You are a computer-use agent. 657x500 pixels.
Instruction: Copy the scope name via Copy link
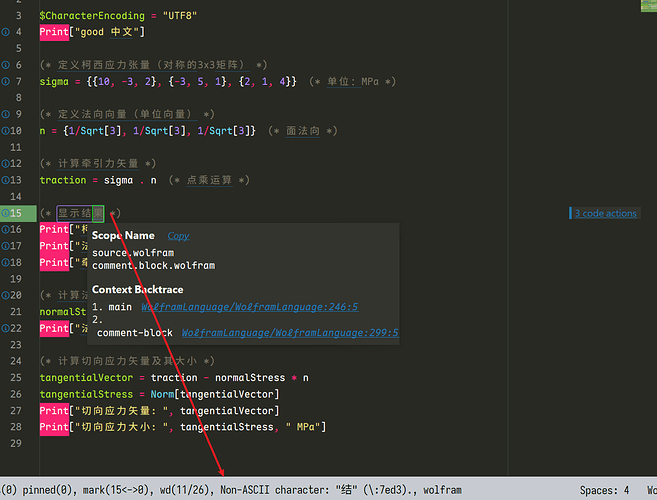click(x=178, y=236)
